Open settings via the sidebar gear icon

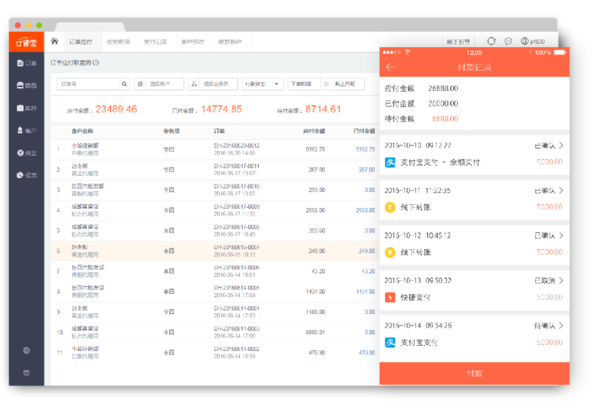click(x=26, y=350)
